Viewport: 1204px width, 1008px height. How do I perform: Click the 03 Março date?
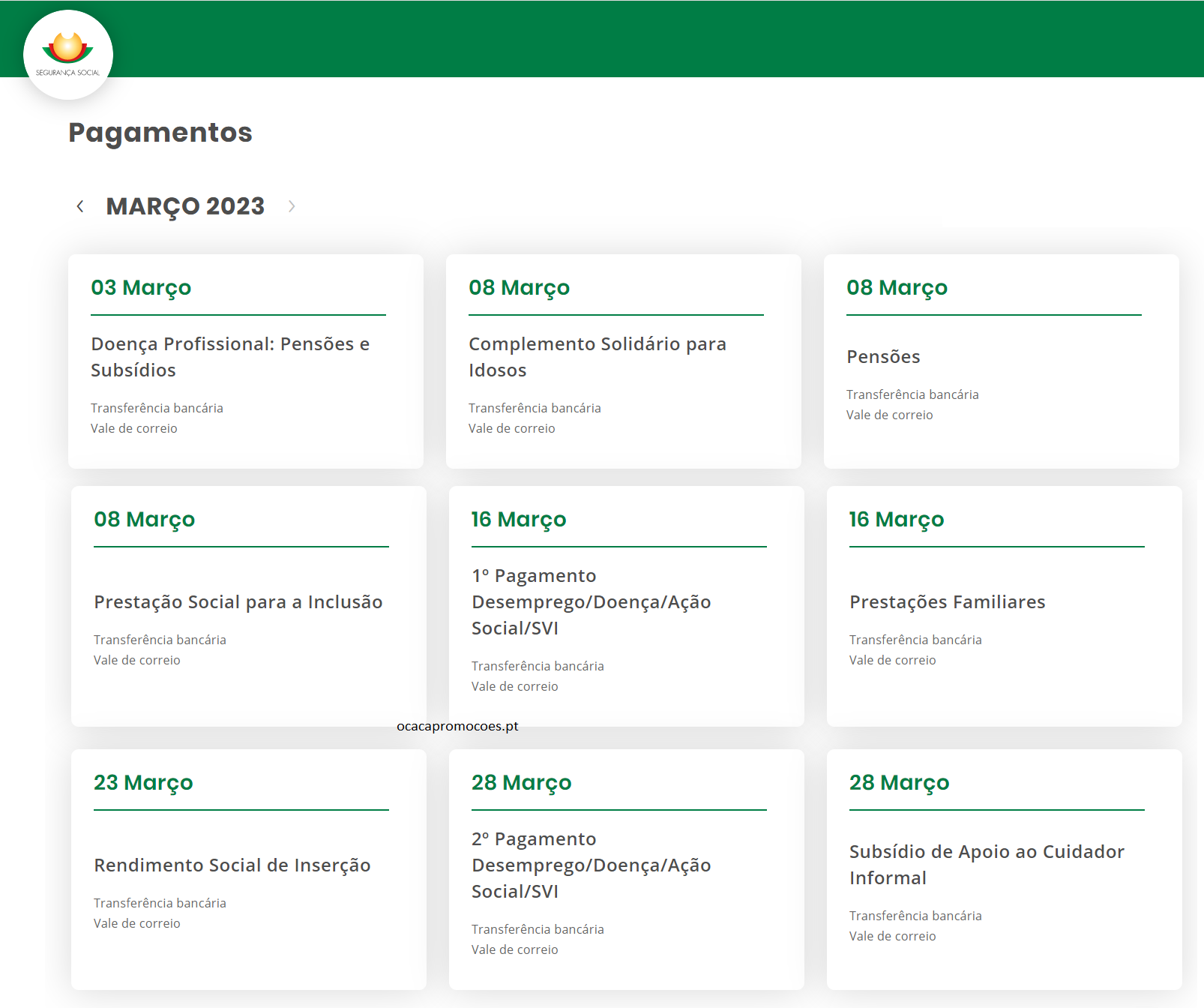[x=141, y=288]
